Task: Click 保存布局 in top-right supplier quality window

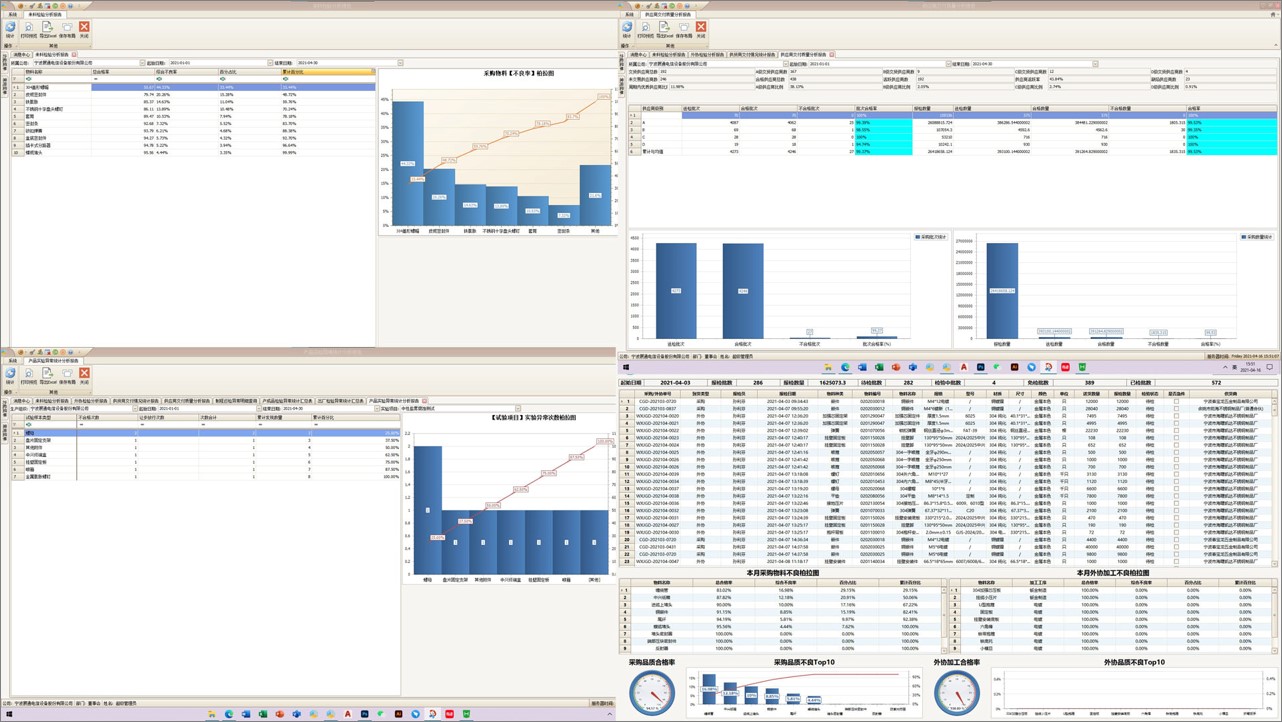Action: point(684,29)
